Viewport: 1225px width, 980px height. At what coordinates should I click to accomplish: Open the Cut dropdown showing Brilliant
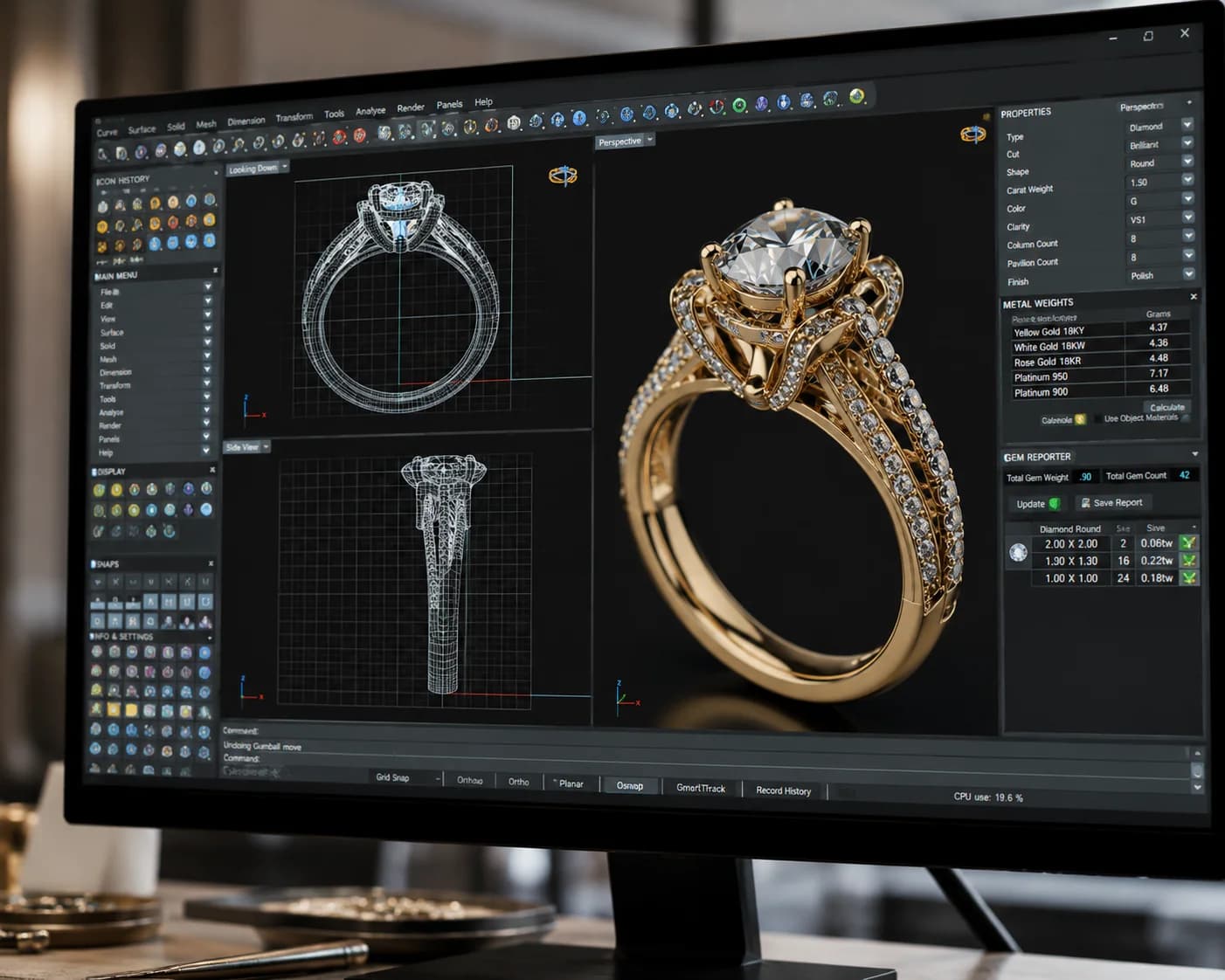click(1187, 142)
